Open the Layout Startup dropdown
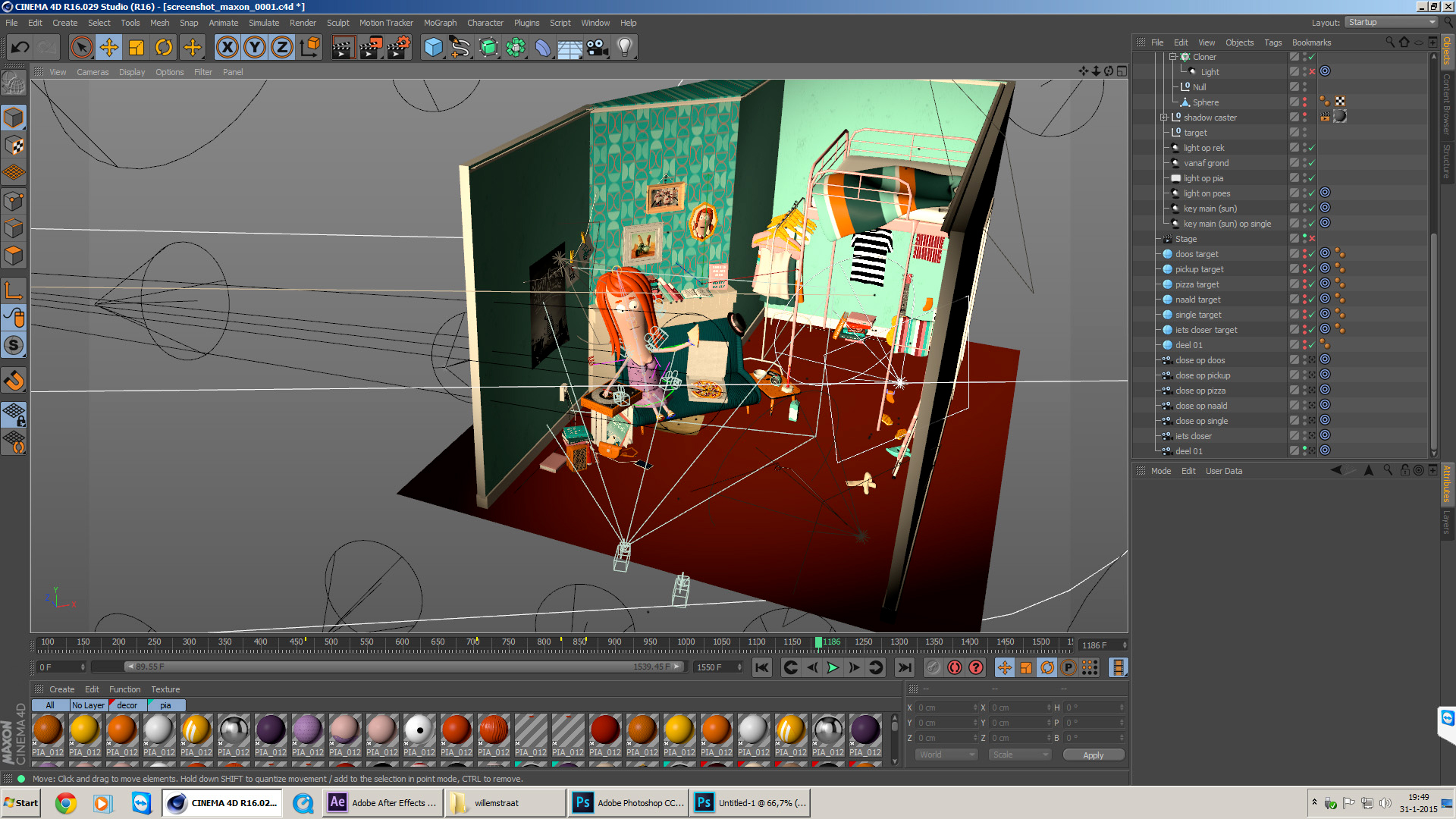The width and height of the screenshot is (1456, 819). pyautogui.click(x=1391, y=23)
